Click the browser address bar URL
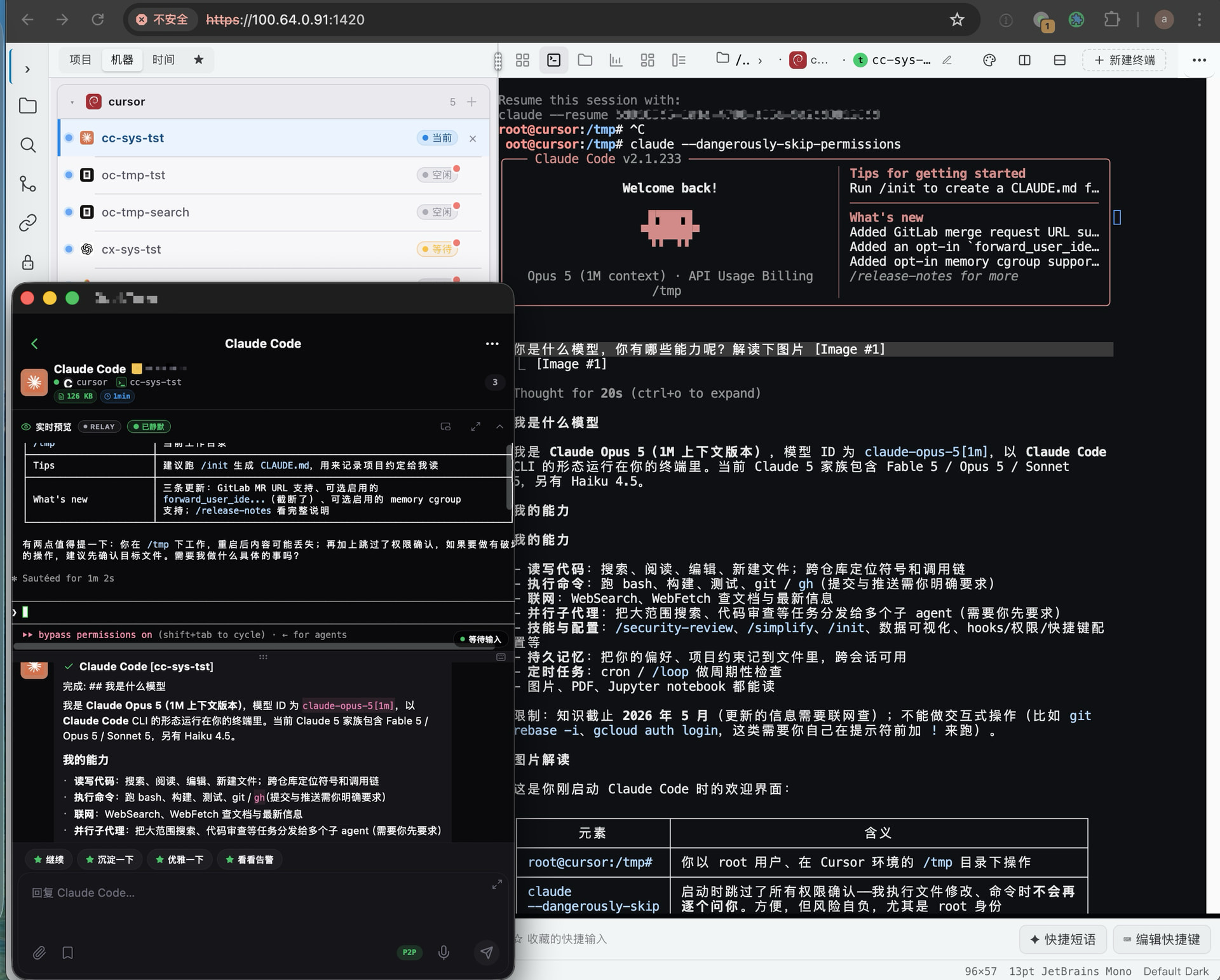 coord(285,20)
